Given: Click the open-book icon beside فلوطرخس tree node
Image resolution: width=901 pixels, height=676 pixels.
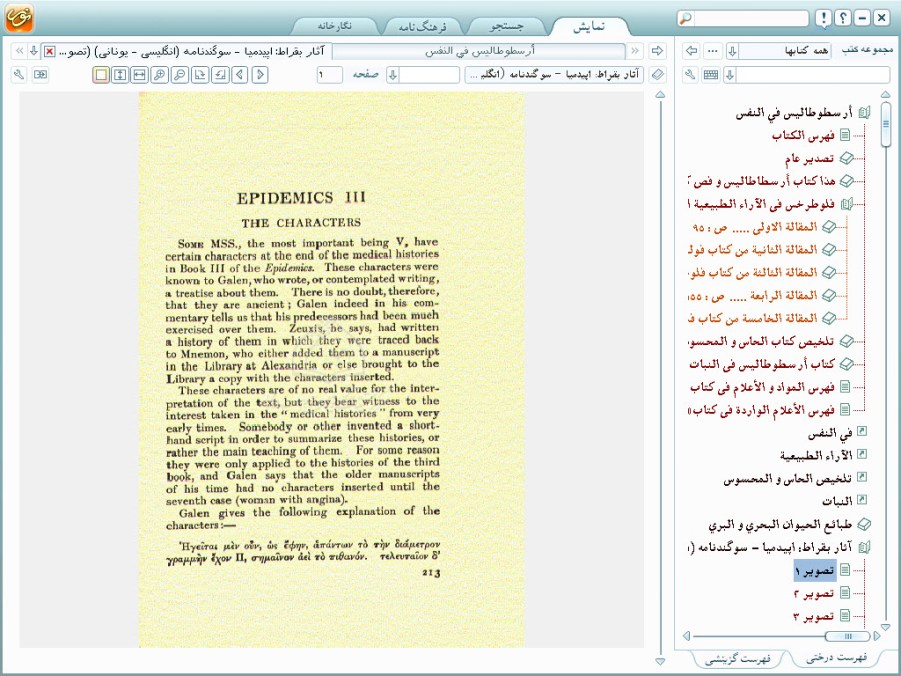Looking at the screenshot, I should click(846, 204).
